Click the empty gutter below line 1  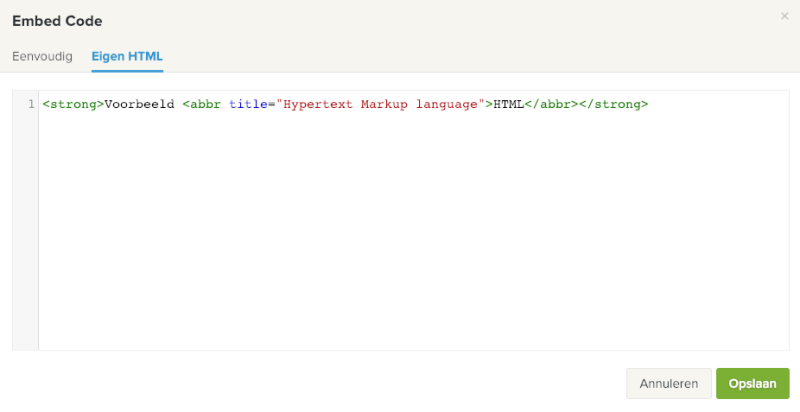tap(26, 230)
